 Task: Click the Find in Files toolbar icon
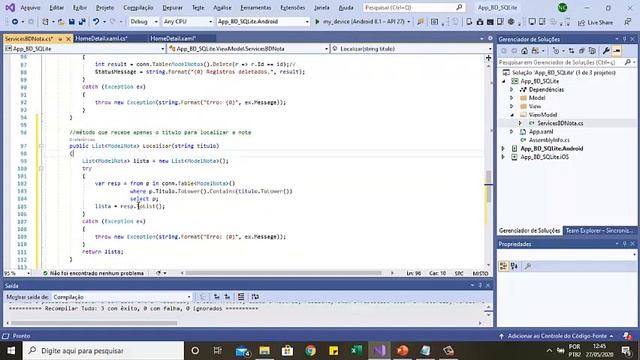420,22
